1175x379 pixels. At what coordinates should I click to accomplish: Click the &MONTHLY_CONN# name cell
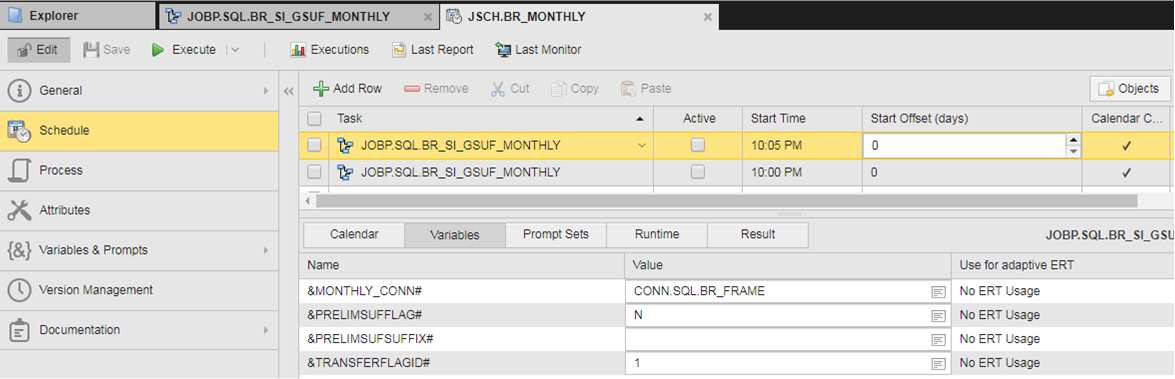click(x=462, y=291)
